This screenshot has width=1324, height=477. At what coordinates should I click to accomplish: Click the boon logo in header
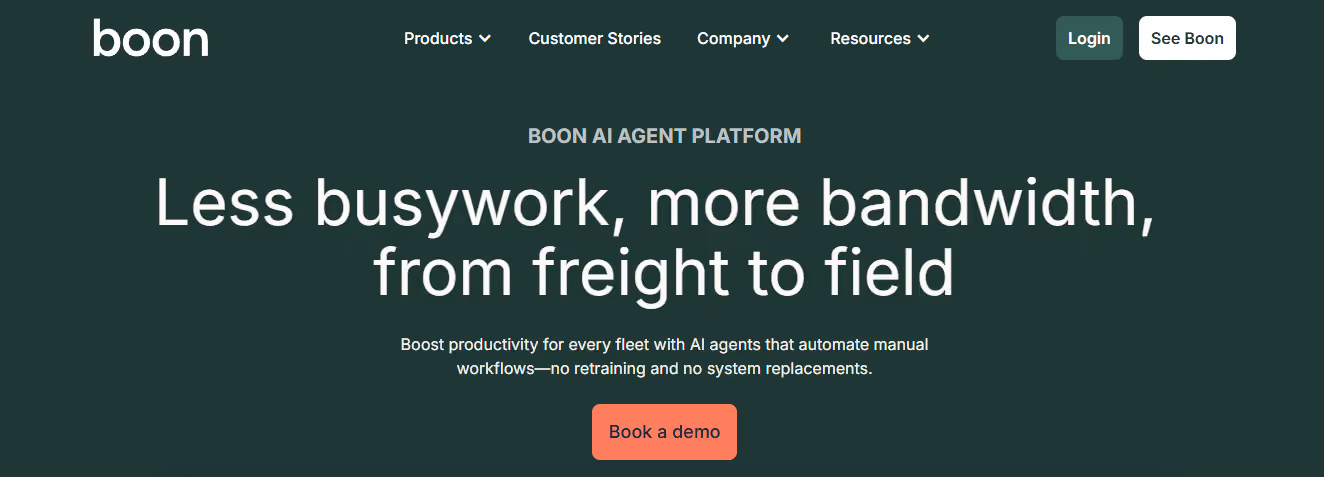151,38
